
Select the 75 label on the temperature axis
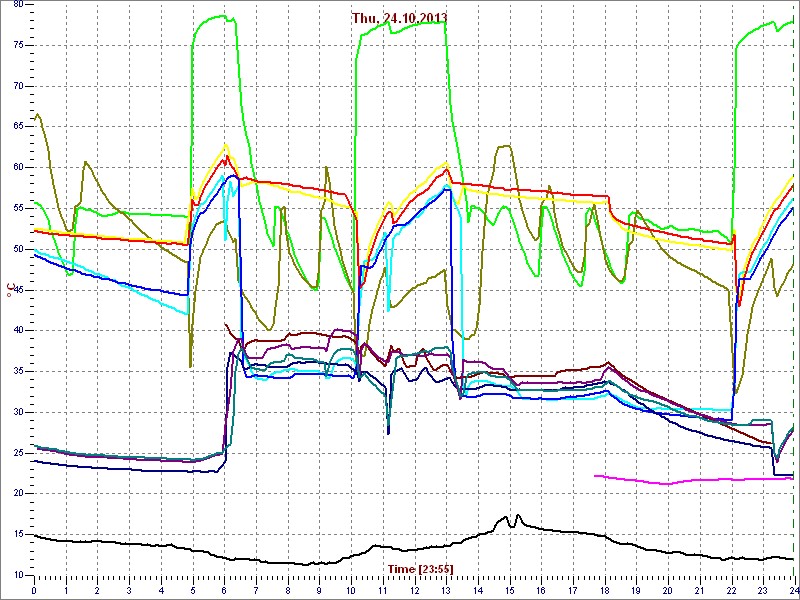(18, 45)
